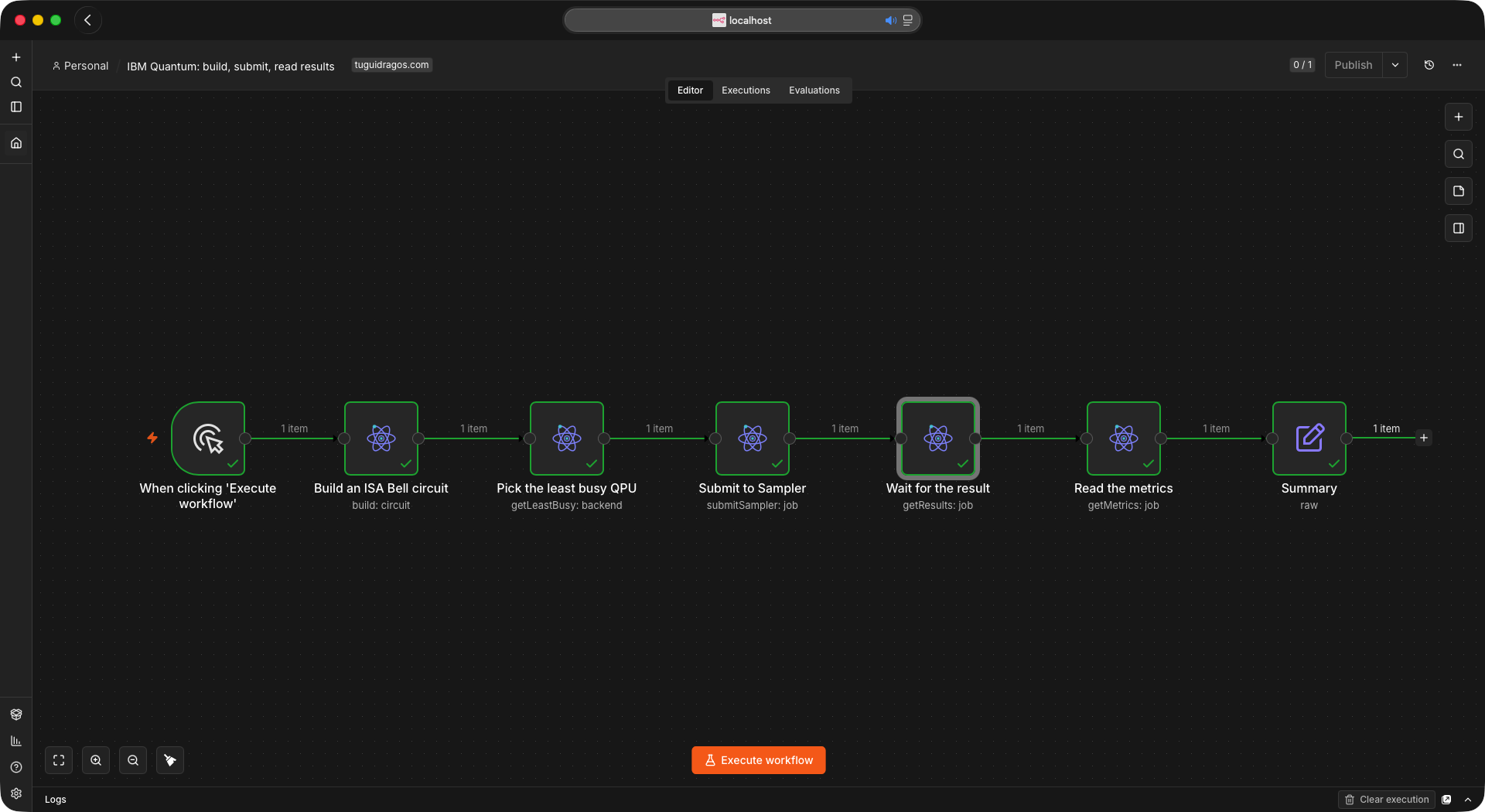Open the 'When clicking Execute workflow' trigger node
This screenshot has width=1485, height=812.
tap(208, 438)
